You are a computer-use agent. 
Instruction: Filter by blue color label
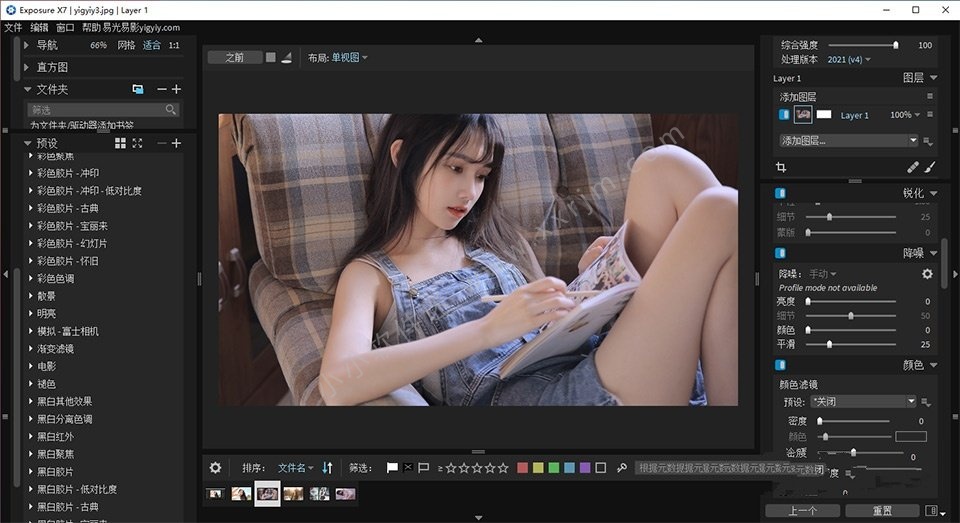(x=569, y=468)
